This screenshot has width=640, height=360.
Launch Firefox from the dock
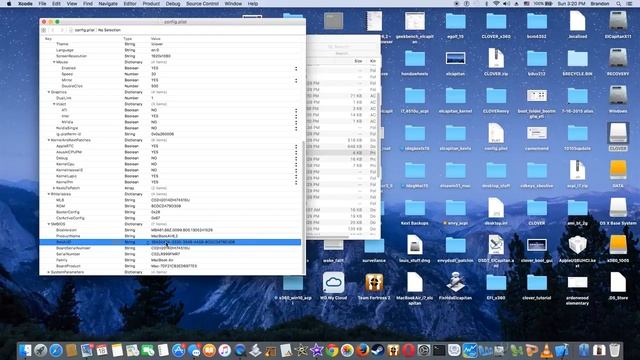[x=362, y=350]
